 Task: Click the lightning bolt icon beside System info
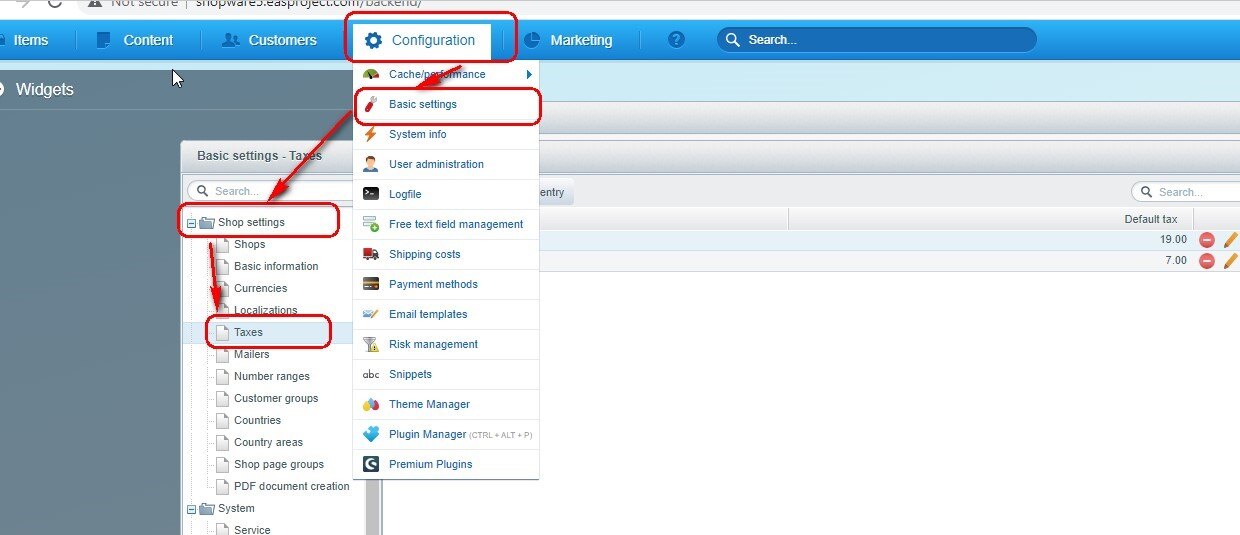coord(371,134)
